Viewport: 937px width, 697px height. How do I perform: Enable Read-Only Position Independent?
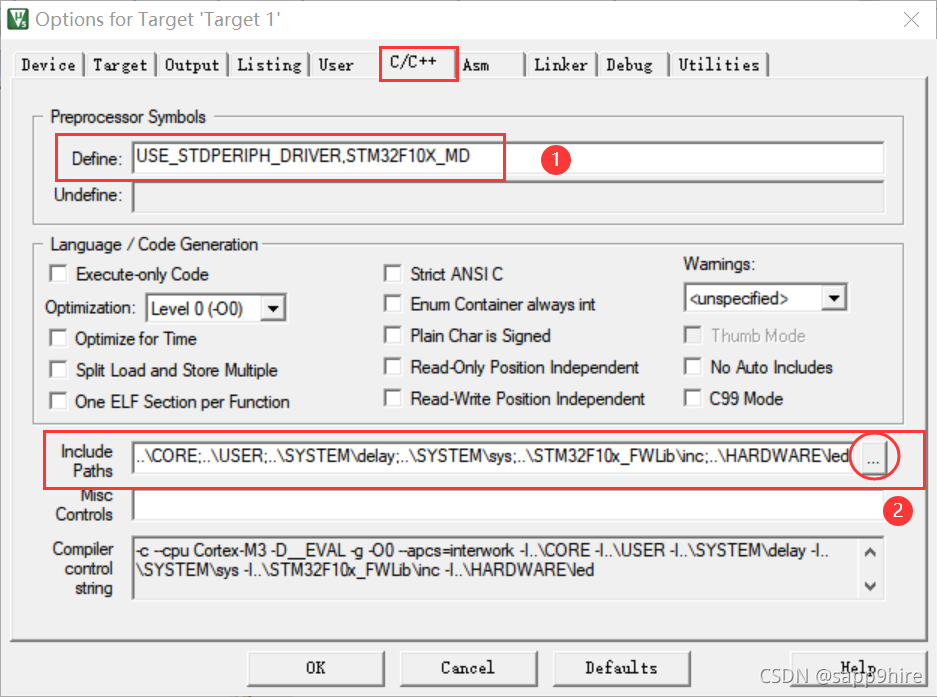click(x=393, y=366)
